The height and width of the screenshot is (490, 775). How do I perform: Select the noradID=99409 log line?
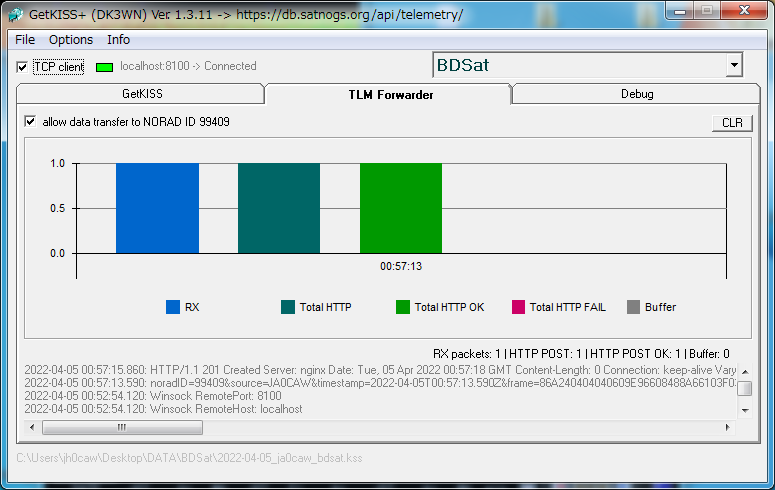[380, 383]
